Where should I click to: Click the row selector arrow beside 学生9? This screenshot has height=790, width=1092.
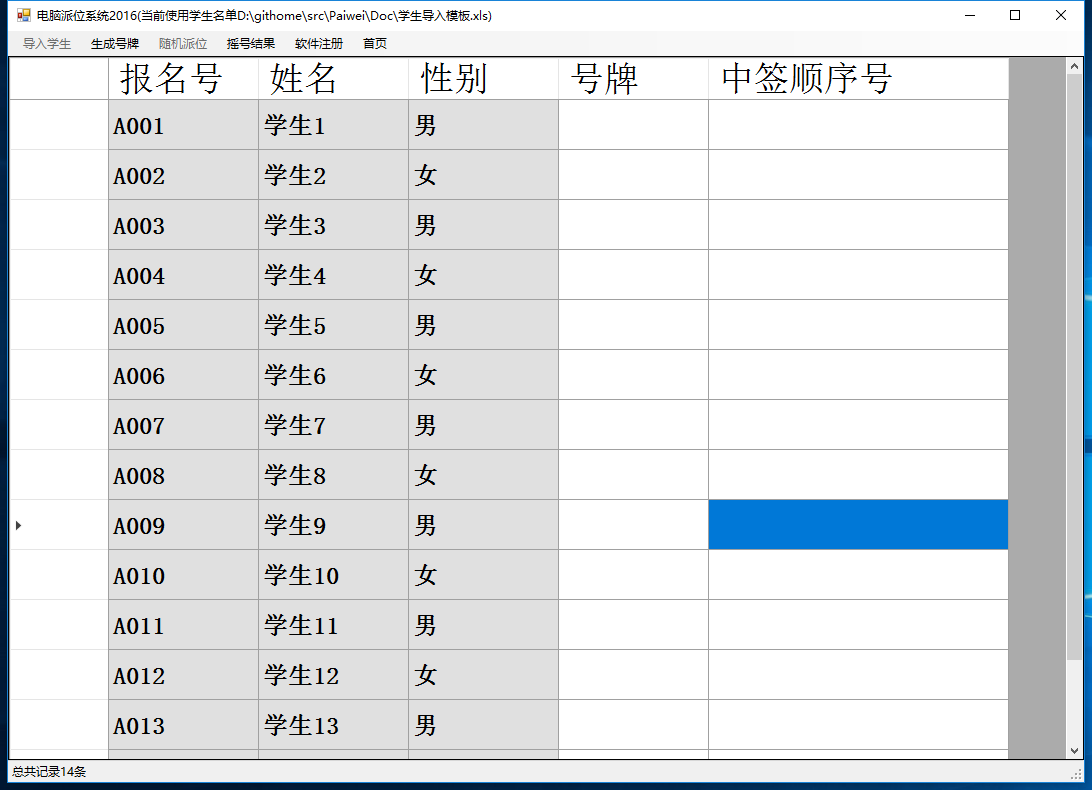18,524
